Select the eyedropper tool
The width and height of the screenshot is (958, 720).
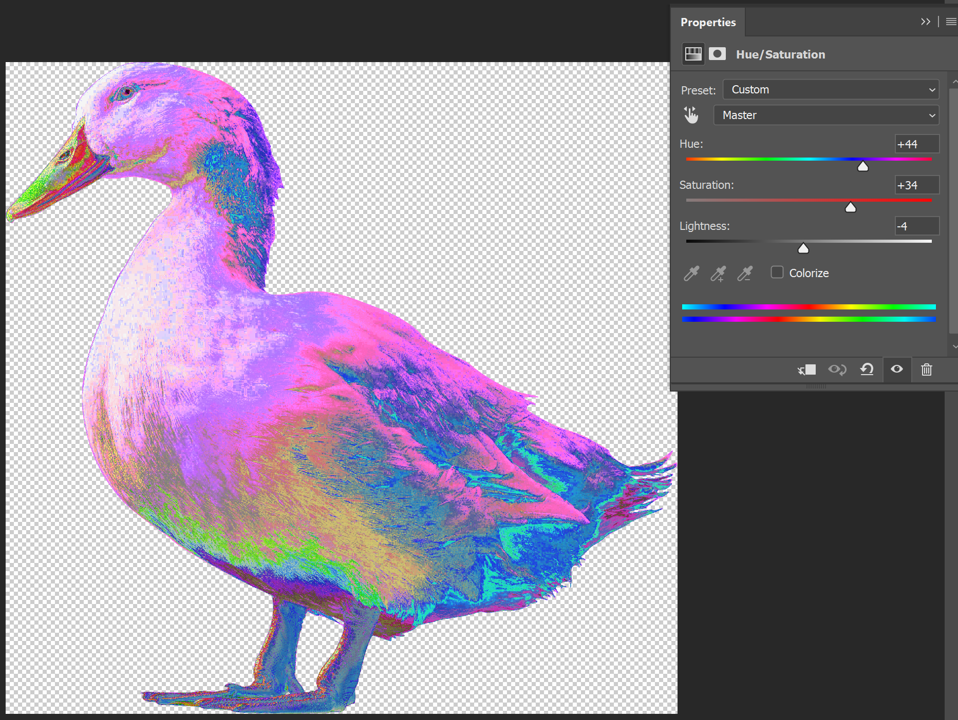point(691,273)
